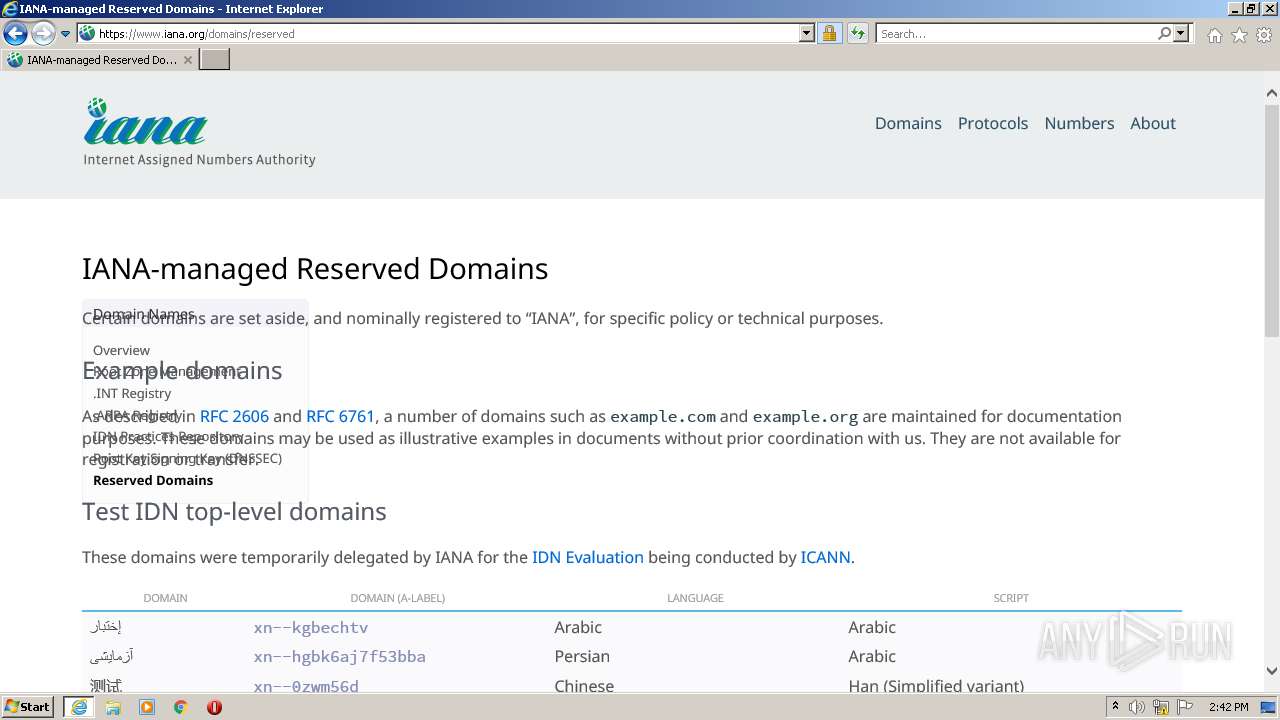Click the browser Forward arrow button

(43, 33)
